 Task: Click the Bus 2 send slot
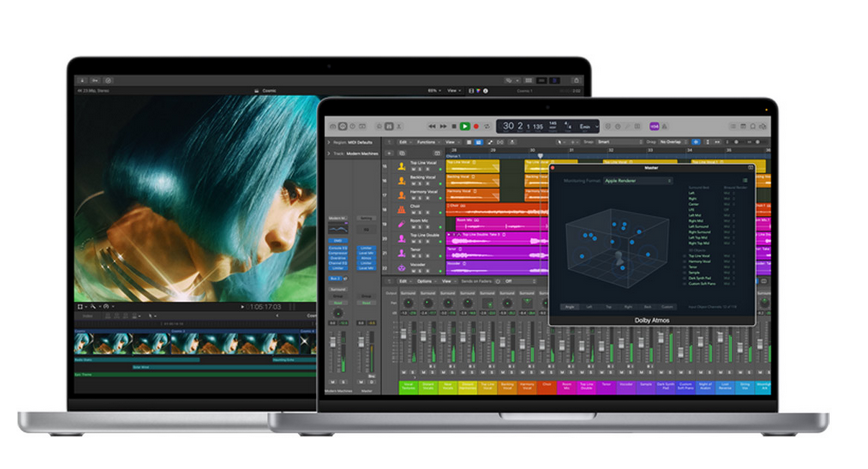coord(335,279)
